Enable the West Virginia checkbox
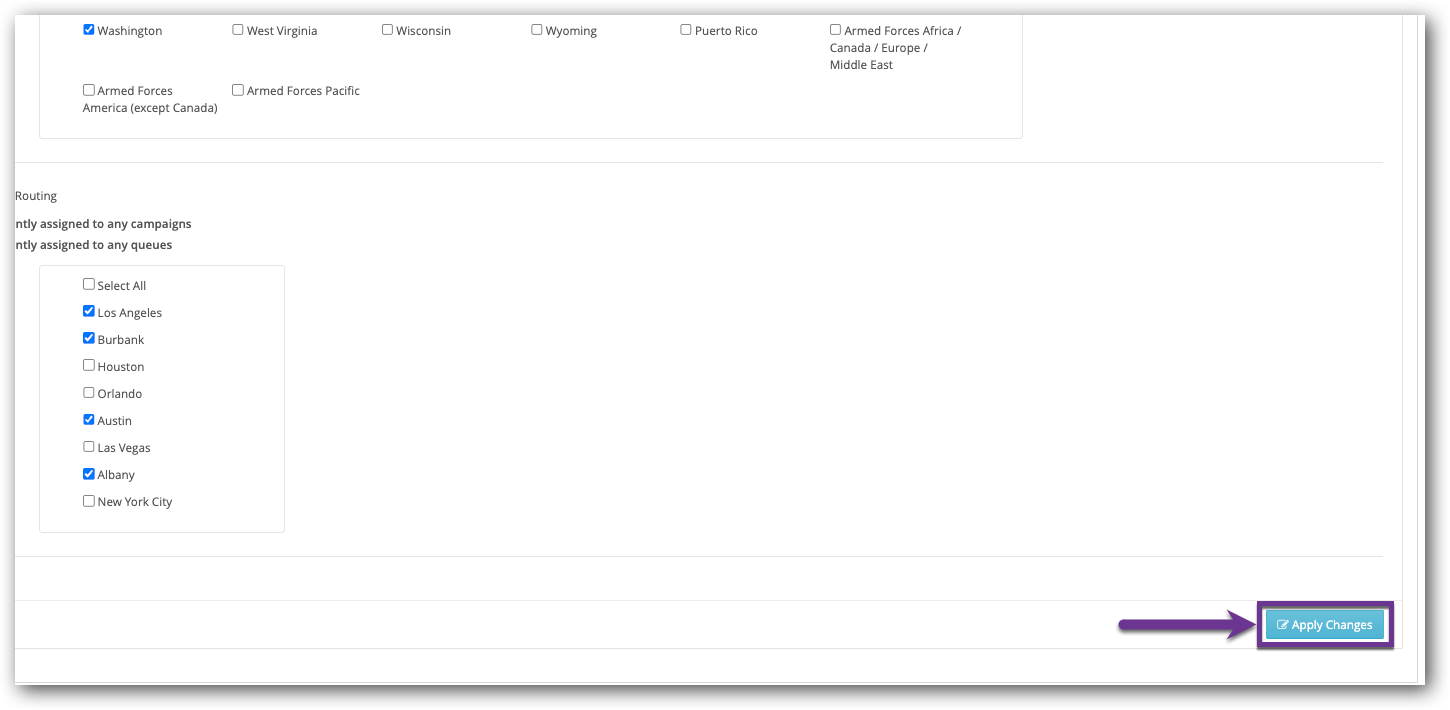This screenshot has height=710, width=1450. tap(238, 29)
